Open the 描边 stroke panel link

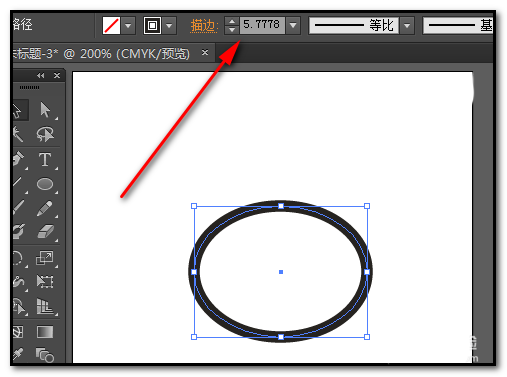(204, 26)
